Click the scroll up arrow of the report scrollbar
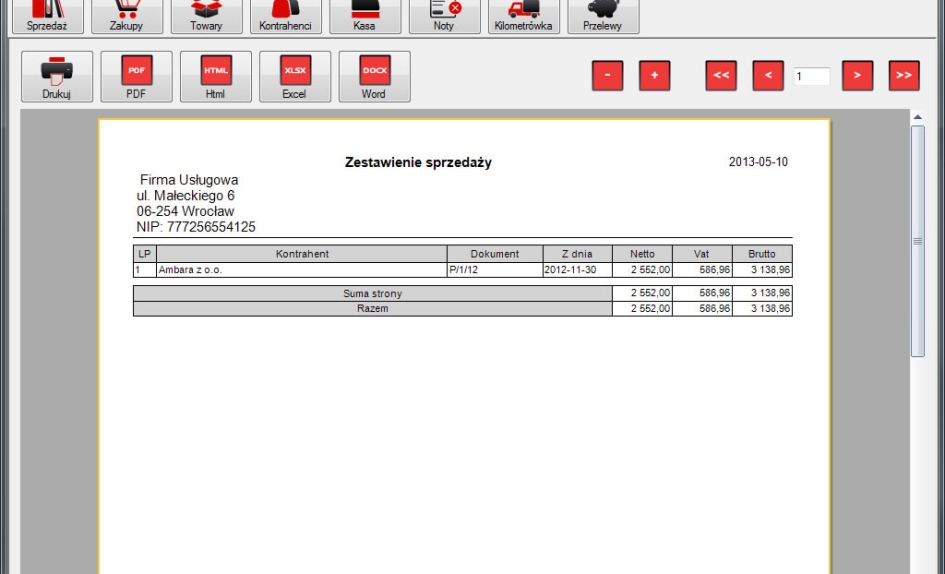This screenshot has height=574, width=945. point(918,118)
